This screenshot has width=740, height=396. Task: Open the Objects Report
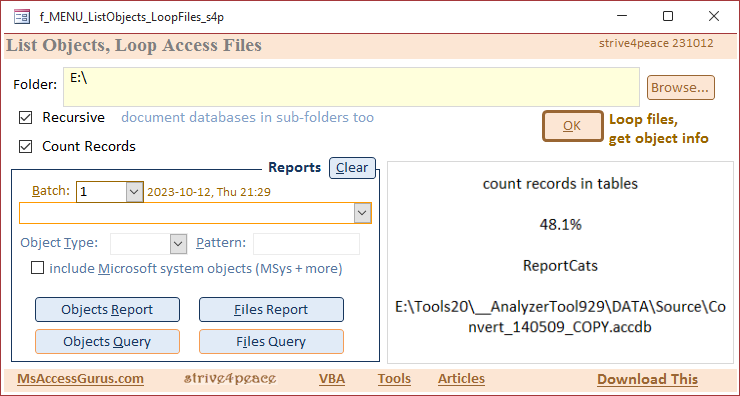[107, 310]
